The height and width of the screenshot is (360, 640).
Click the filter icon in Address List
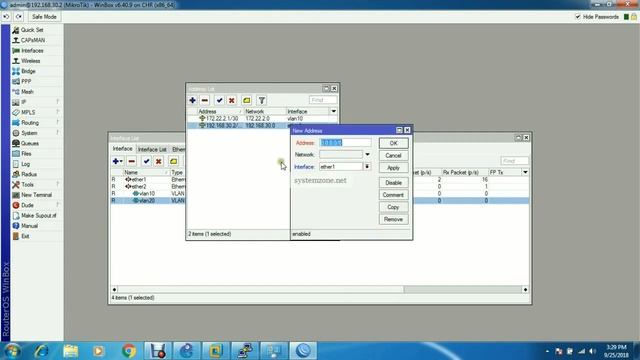point(262,100)
